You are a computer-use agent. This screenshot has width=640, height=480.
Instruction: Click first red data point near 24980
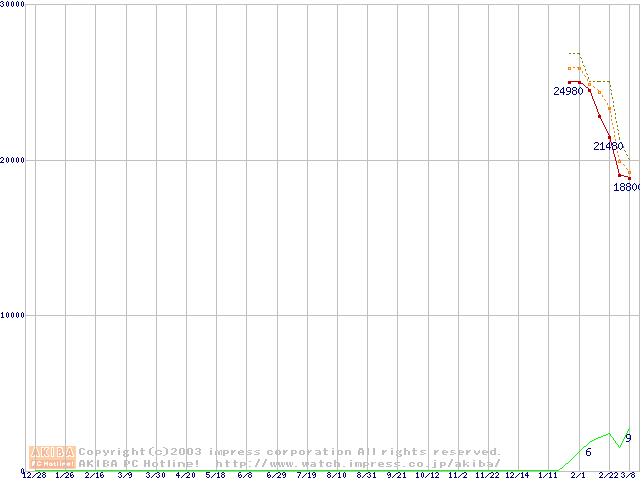pyautogui.click(x=569, y=82)
